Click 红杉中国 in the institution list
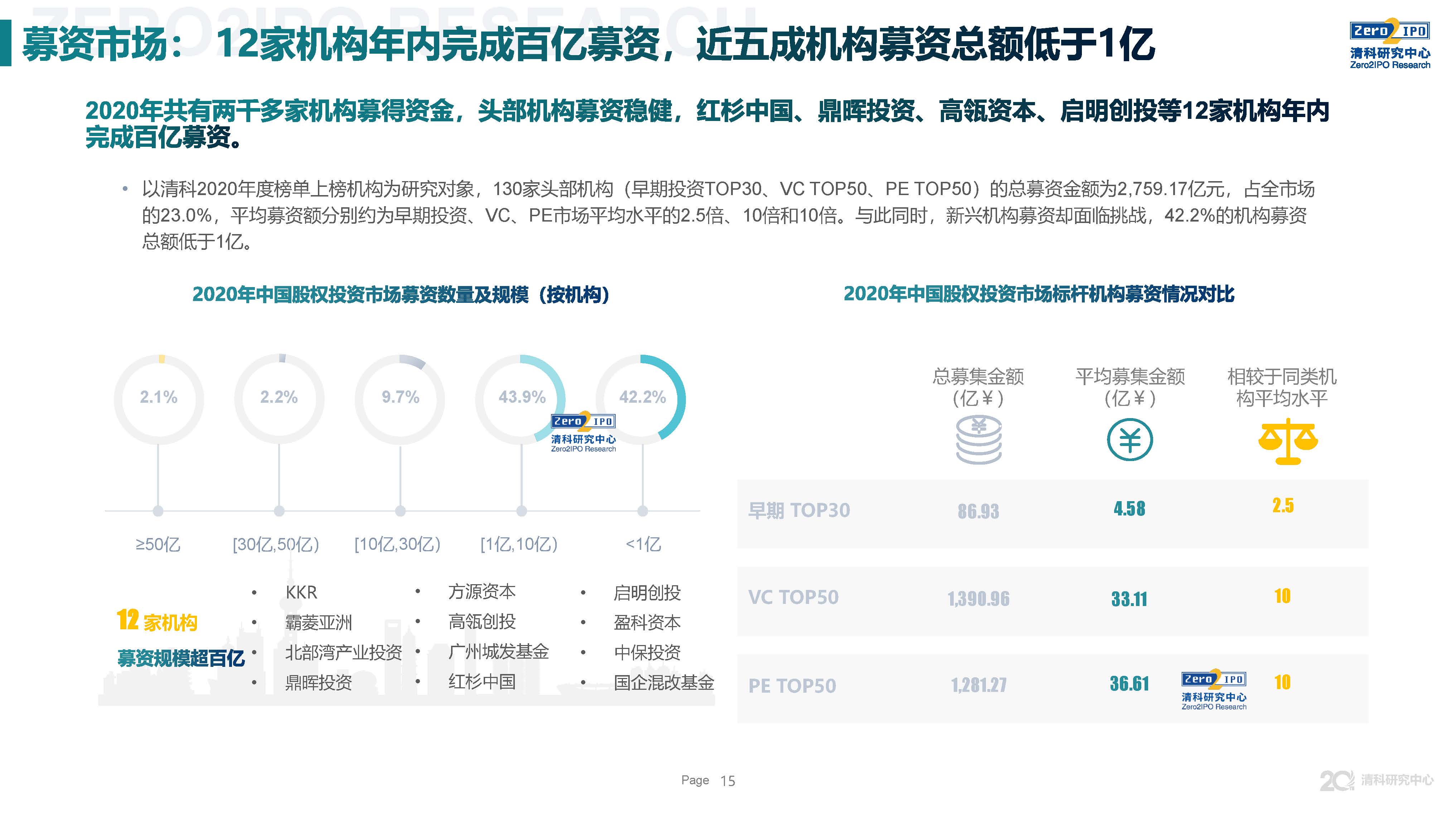1456x819 pixels. tap(482, 682)
